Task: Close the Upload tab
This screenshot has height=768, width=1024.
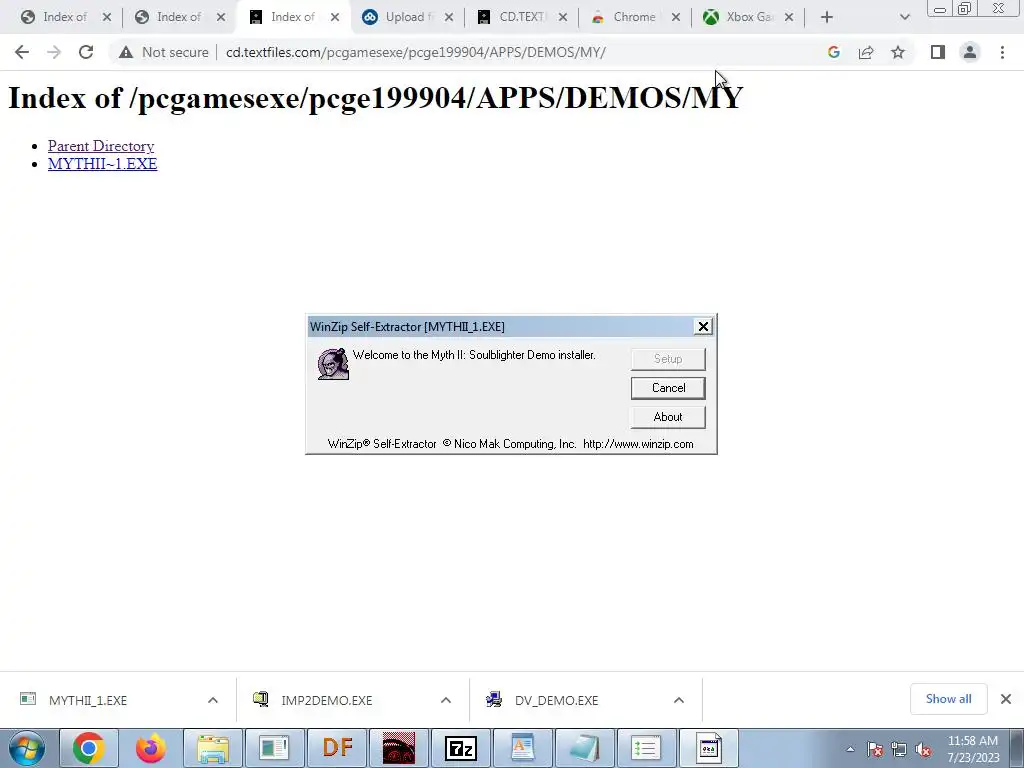Action: [x=449, y=17]
